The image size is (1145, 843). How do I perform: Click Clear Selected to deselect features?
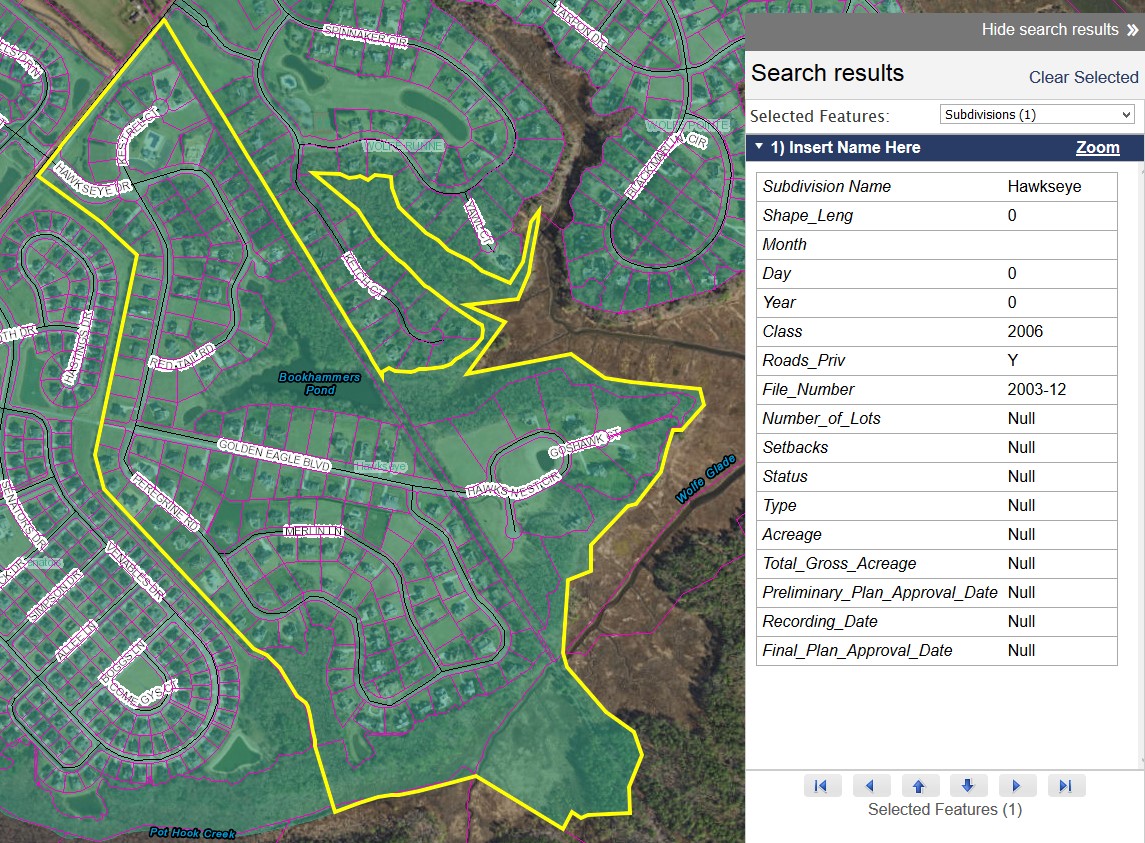pos(1083,77)
